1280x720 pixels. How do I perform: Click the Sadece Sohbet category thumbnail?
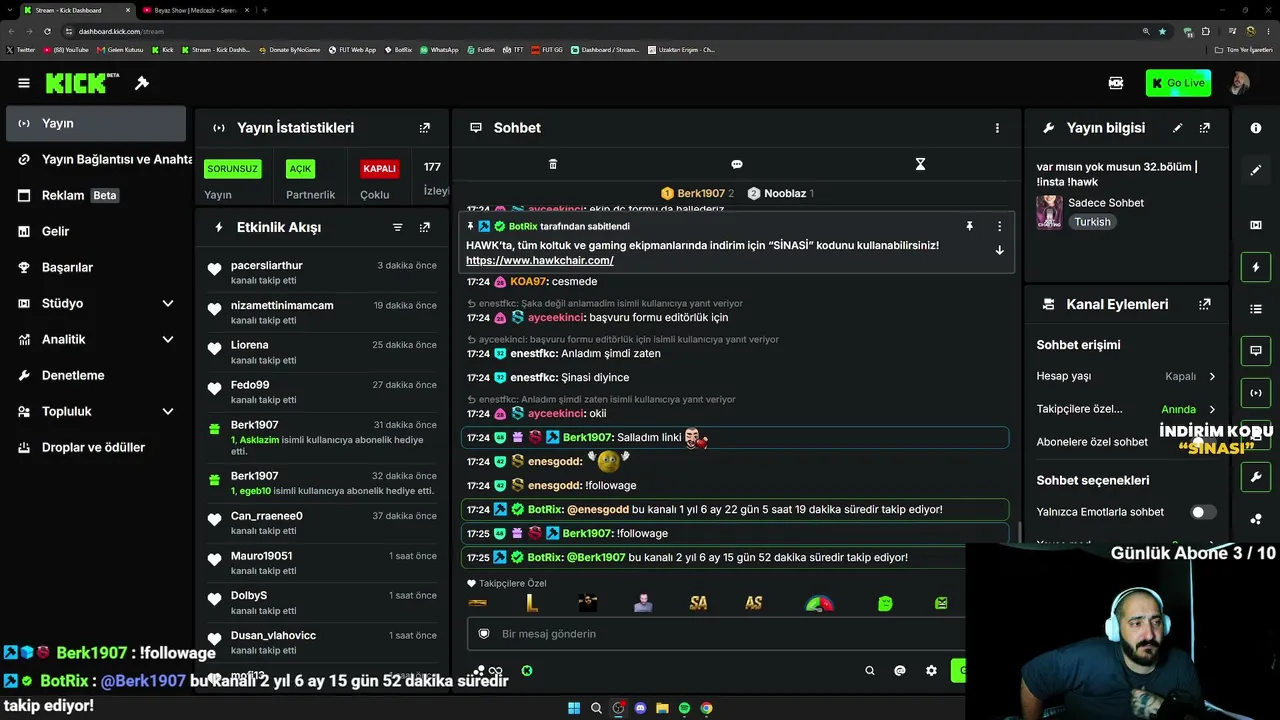[1049, 211]
